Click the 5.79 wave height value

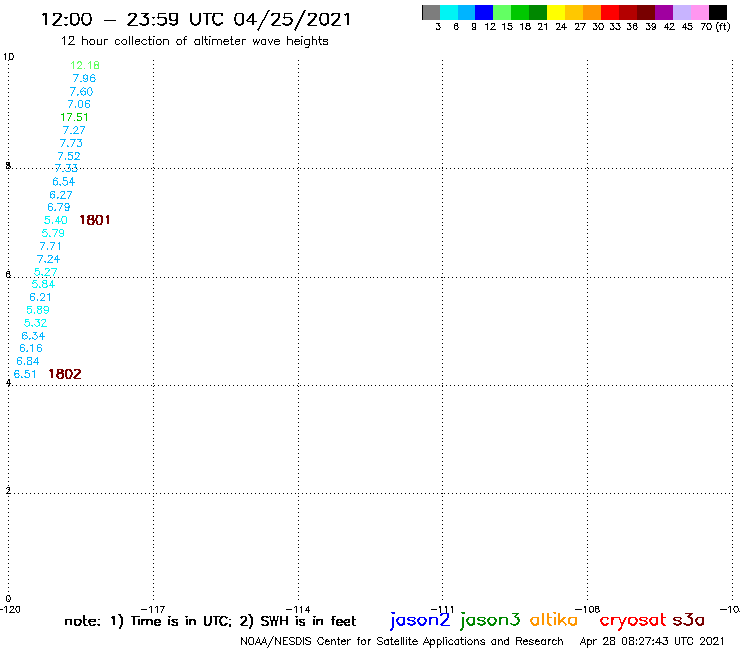pos(53,233)
